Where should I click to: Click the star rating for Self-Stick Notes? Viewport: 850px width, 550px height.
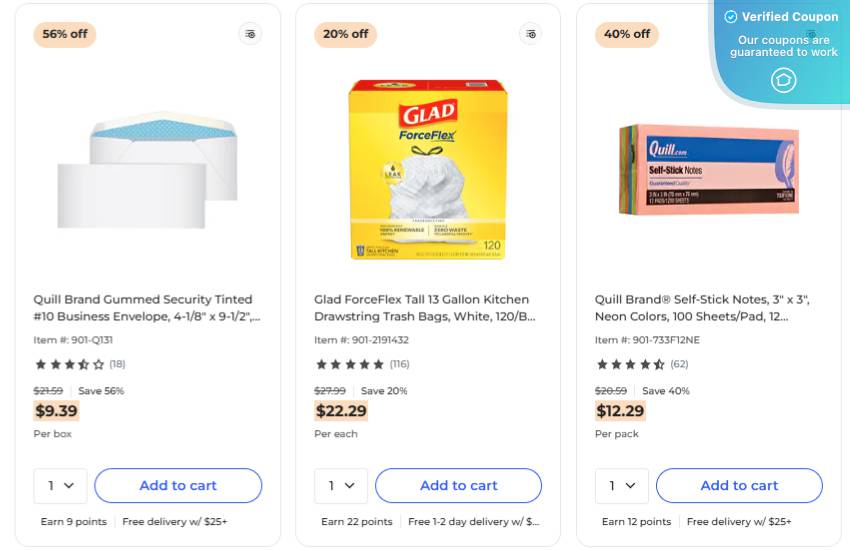pos(631,364)
